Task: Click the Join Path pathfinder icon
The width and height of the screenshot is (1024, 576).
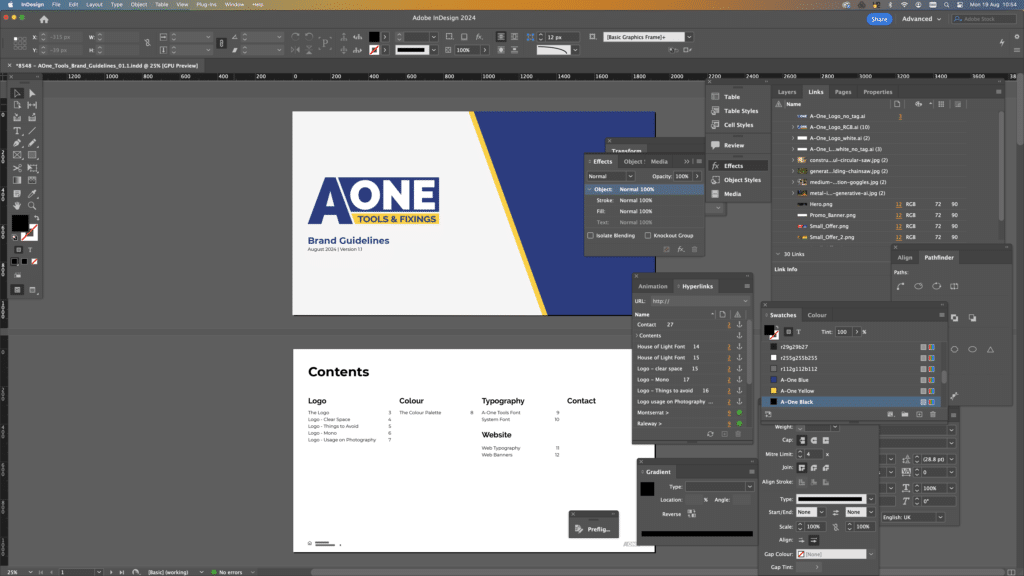Action: coord(901,286)
